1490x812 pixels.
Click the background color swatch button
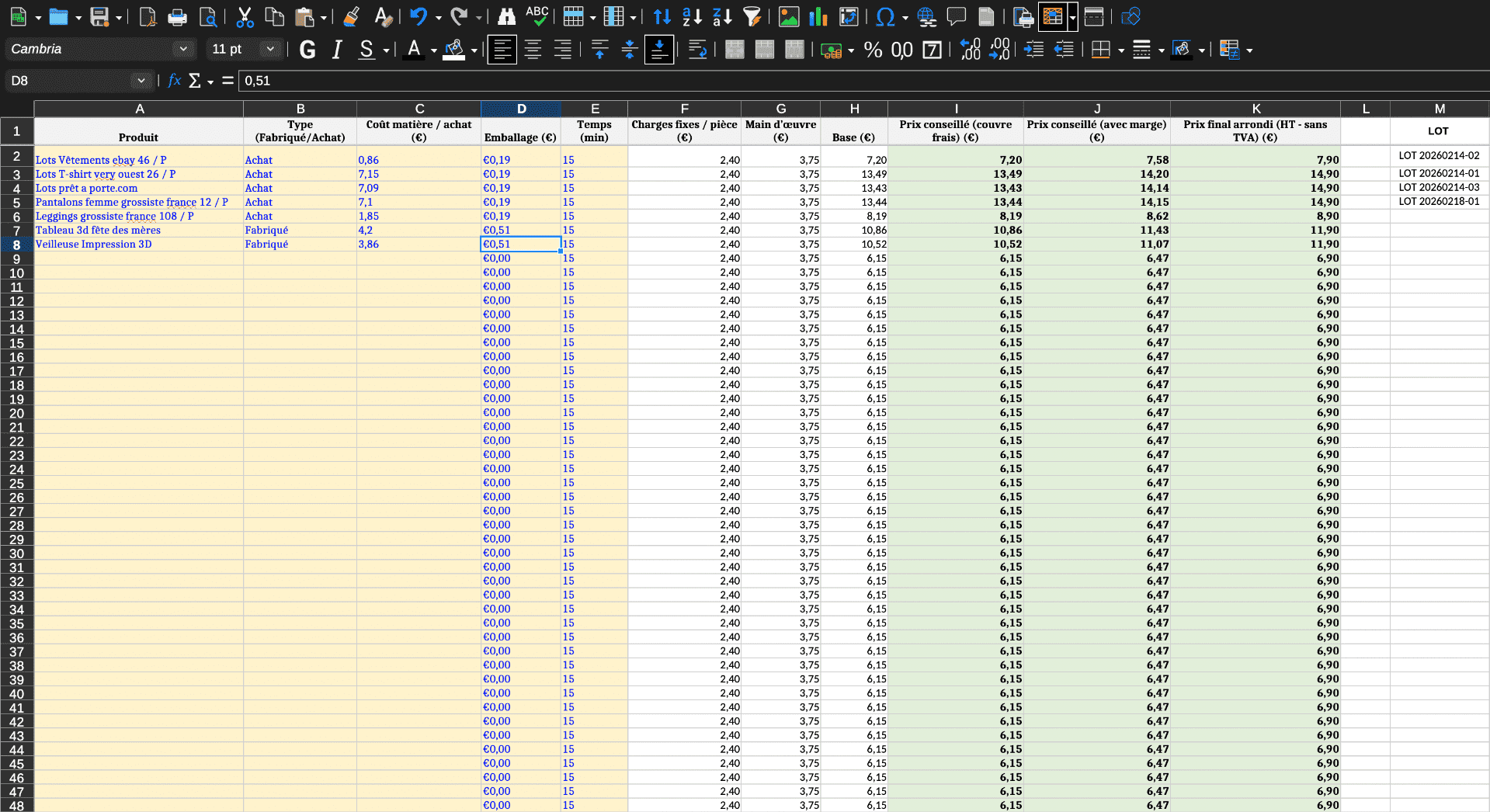pyautogui.click(x=454, y=50)
